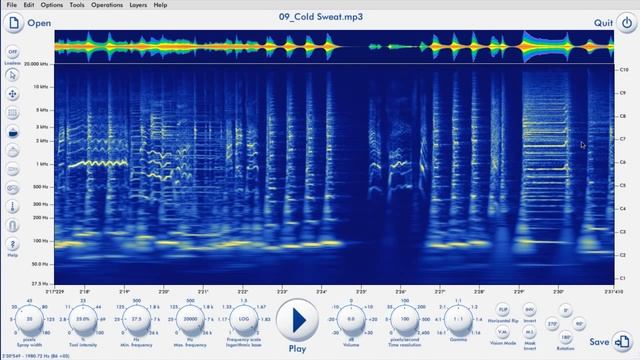
Task: Click the Open text label
Action: click(x=39, y=23)
